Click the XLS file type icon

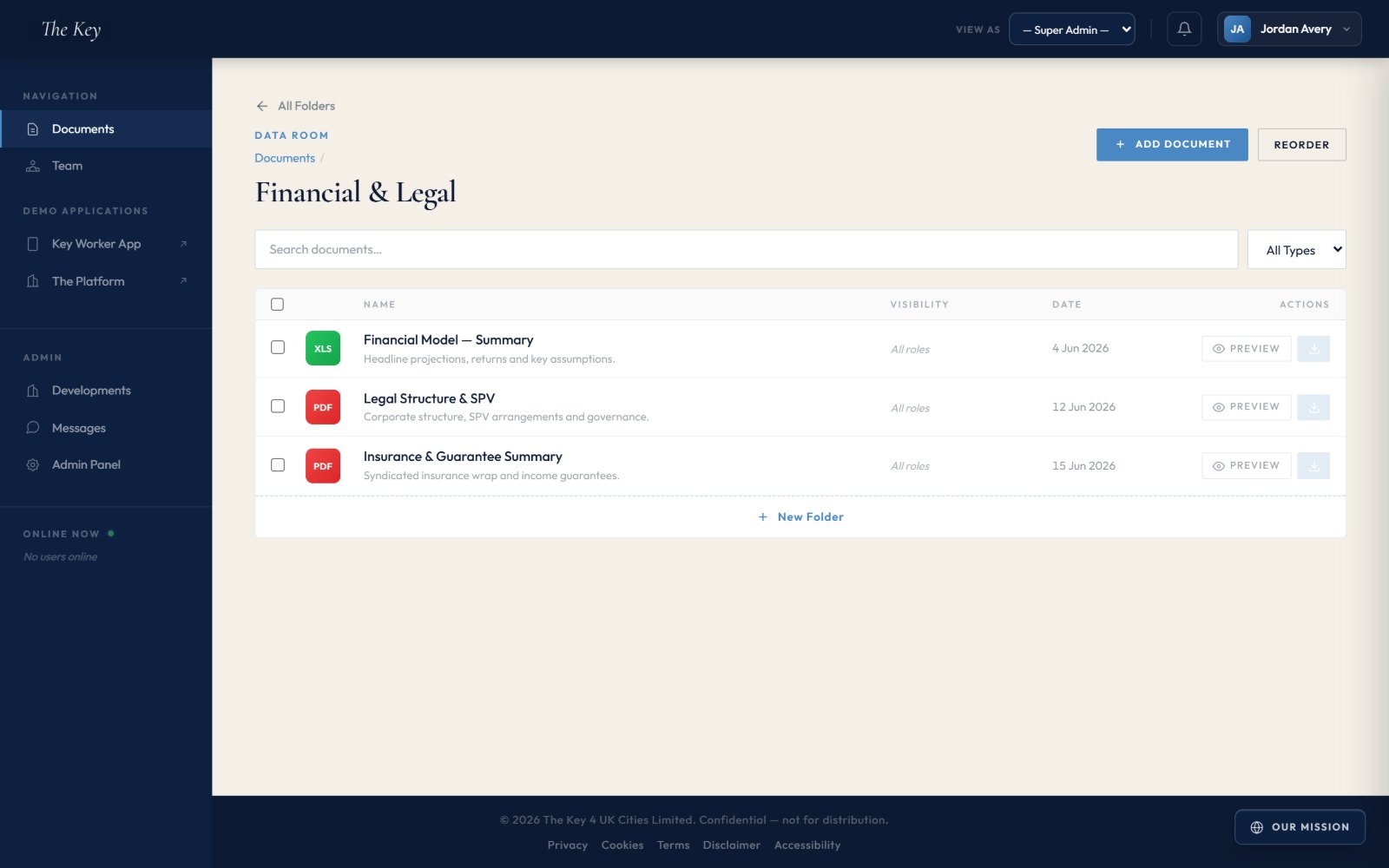(x=323, y=349)
